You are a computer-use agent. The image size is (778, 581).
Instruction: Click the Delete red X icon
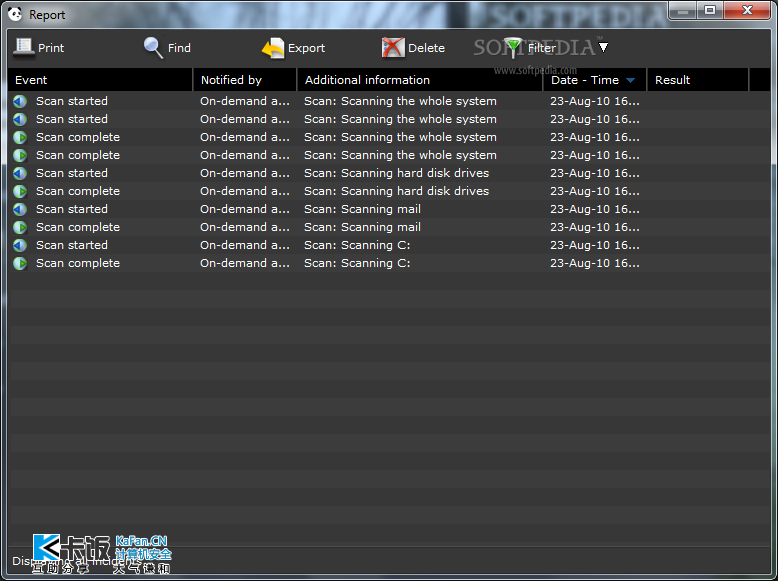coord(393,48)
